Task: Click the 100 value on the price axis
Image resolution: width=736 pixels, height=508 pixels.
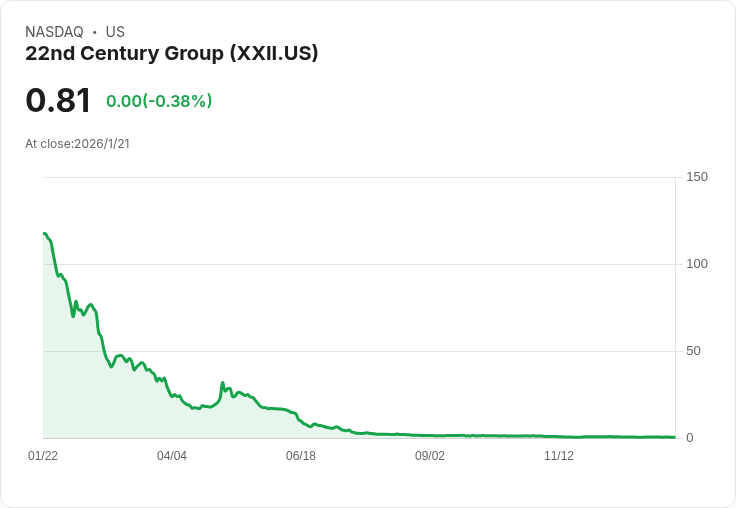Action: 697,264
